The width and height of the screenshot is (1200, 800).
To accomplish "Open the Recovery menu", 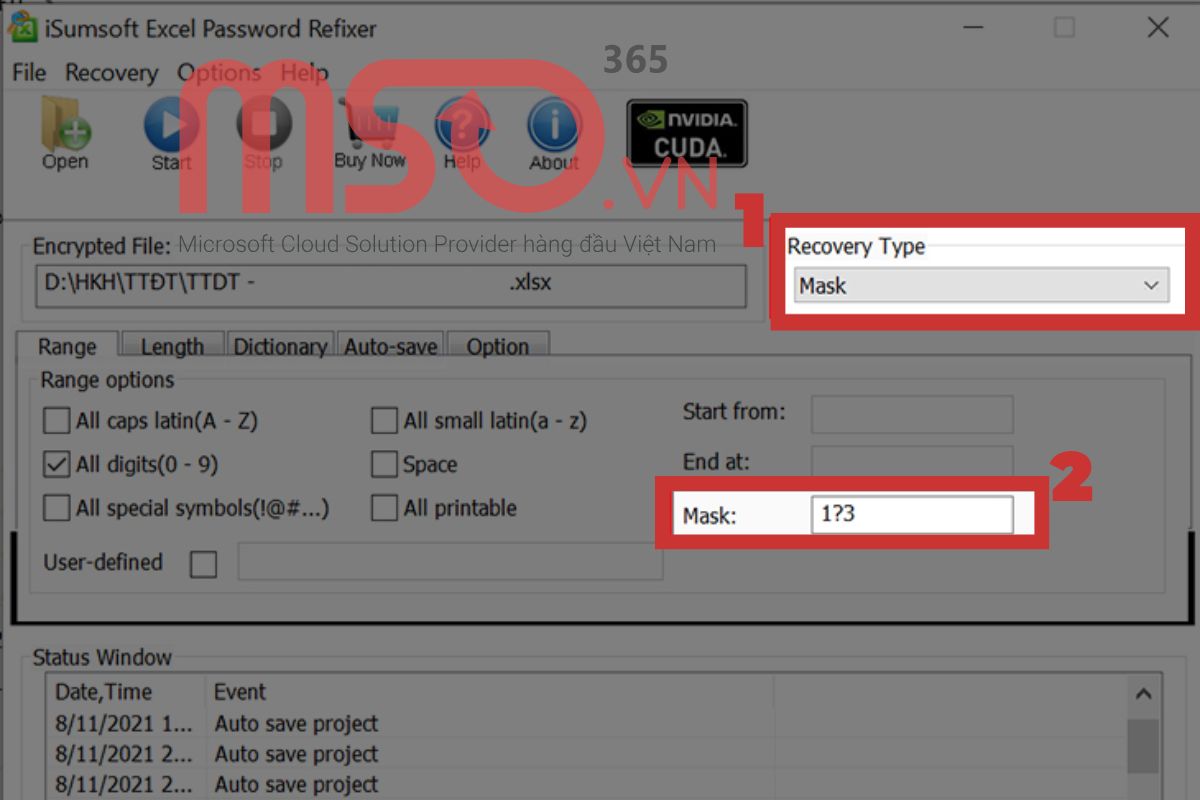I will pos(111,73).
